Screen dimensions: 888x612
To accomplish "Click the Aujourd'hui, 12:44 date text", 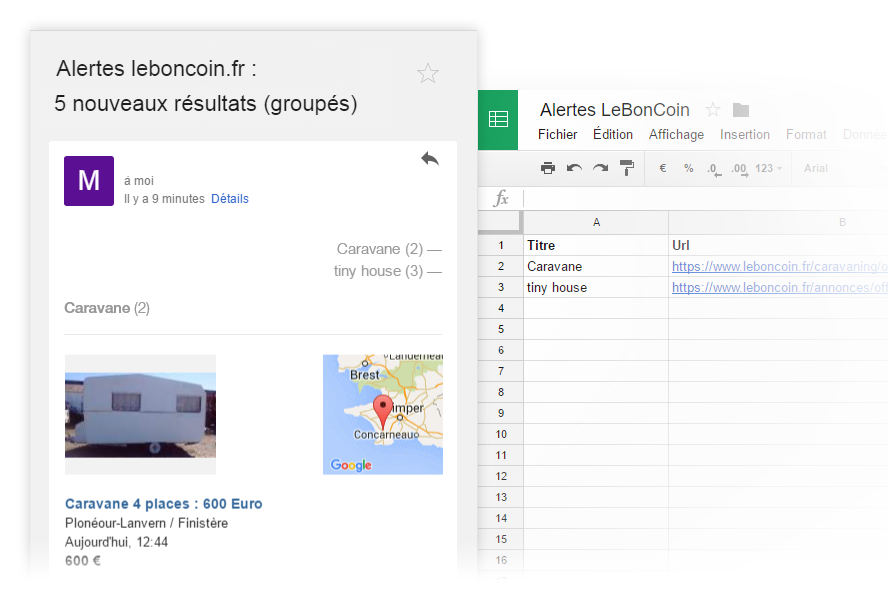I will (116, 542).
